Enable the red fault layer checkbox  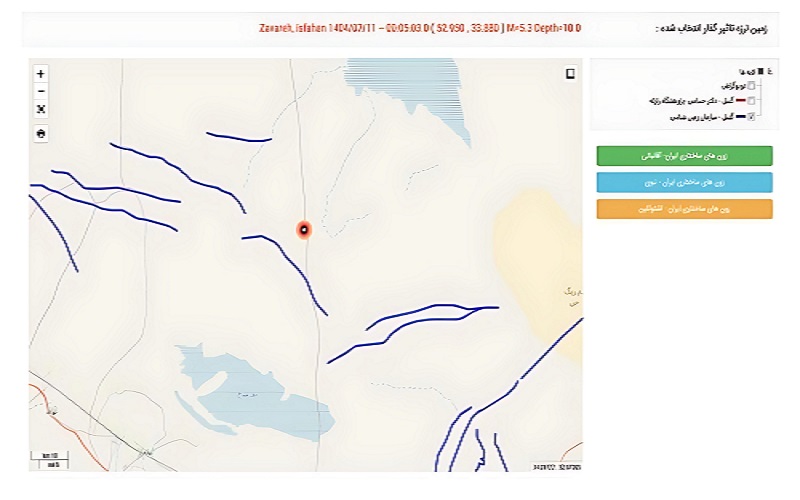click(x=752, y=101)
